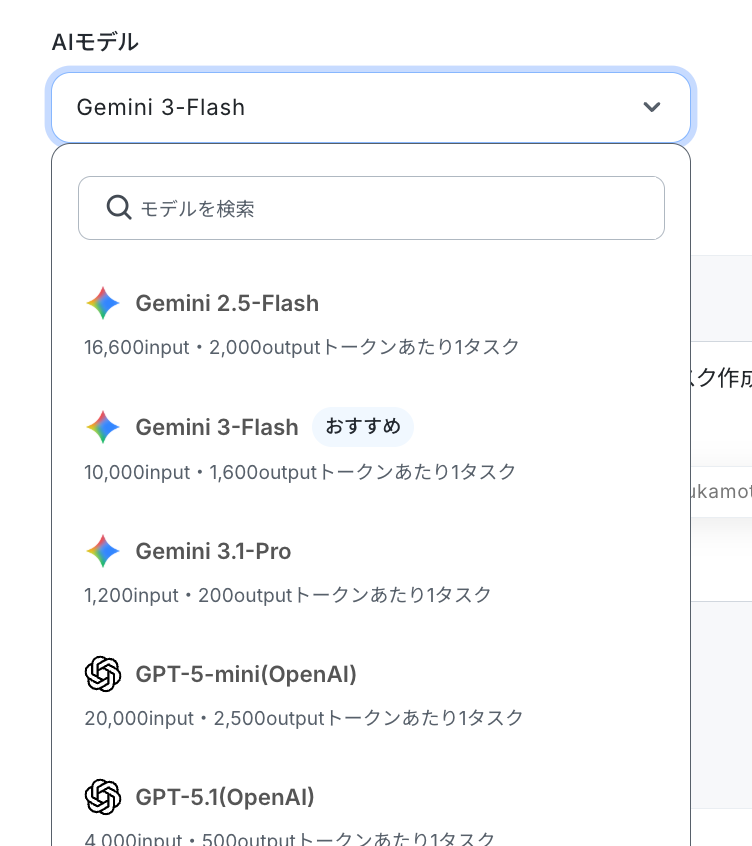Click the おすすめ badge next to Gemini 3-Flash

coord(363,427)
